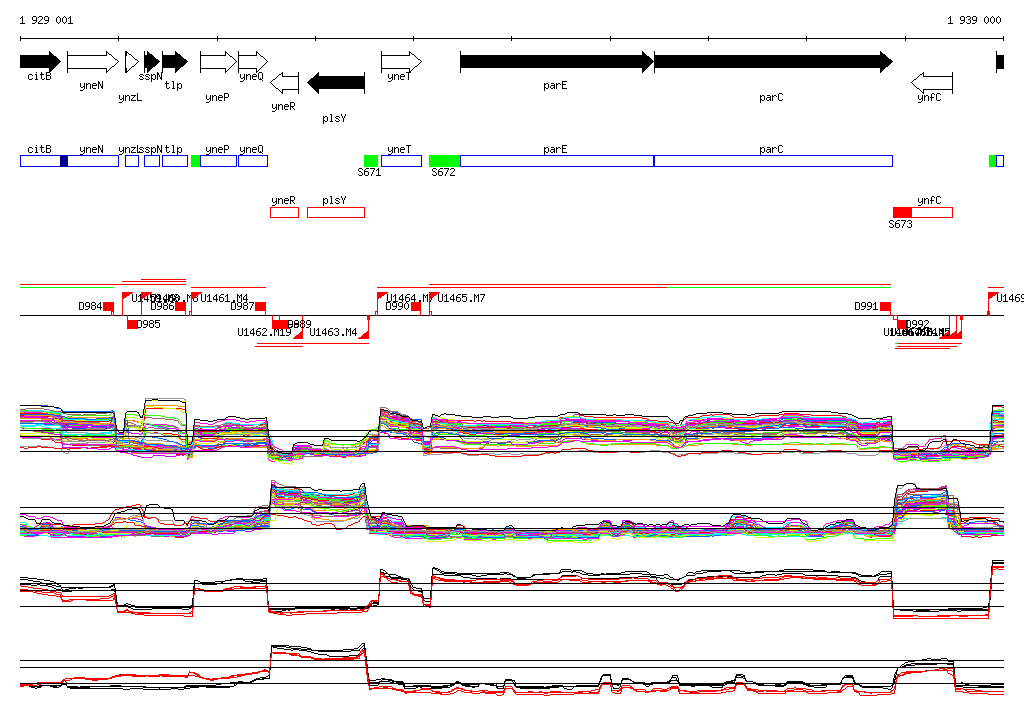Click the left-pointing ynfC gene arrow
This screenshot has width=1024, height=714.
[x=932, y=83]
